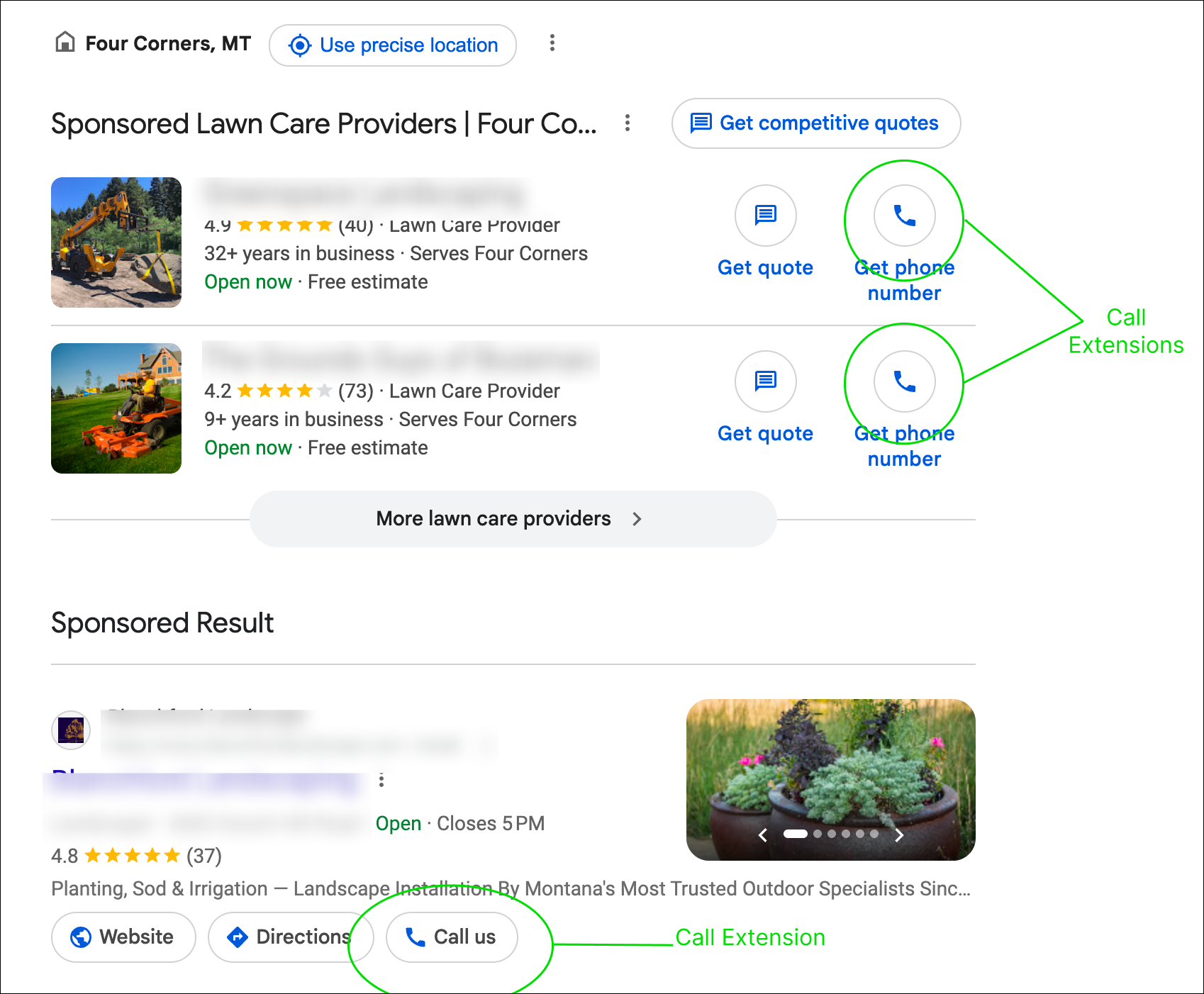Click the sponsored result site favicon
Viewport: 1204px width, 994px height.
pyautogui.click(x=71, y=730)
